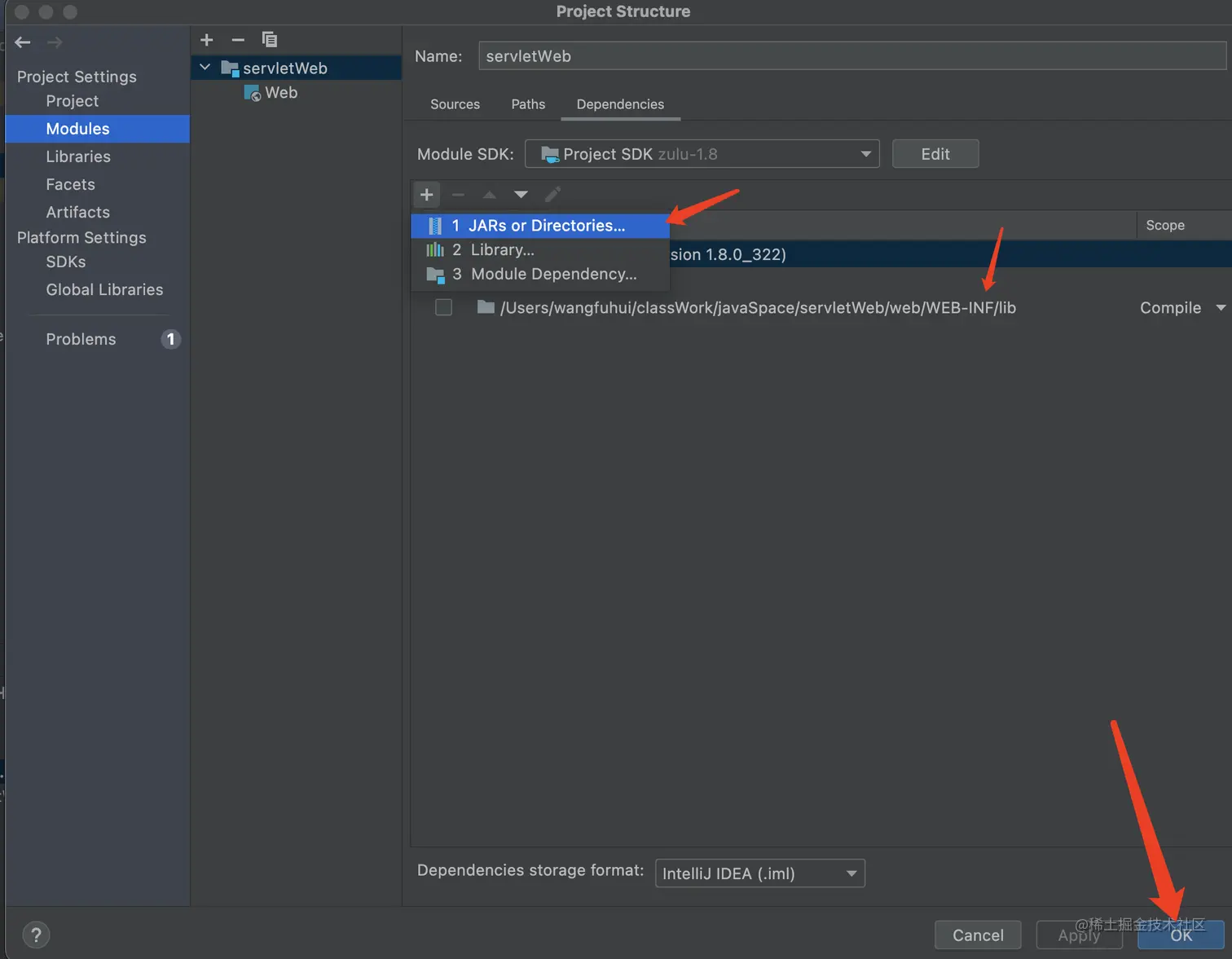Click the Library bars icon
Image resolution: width=1232 pixels, height=959 pixels.
click(x=435, y=249)
